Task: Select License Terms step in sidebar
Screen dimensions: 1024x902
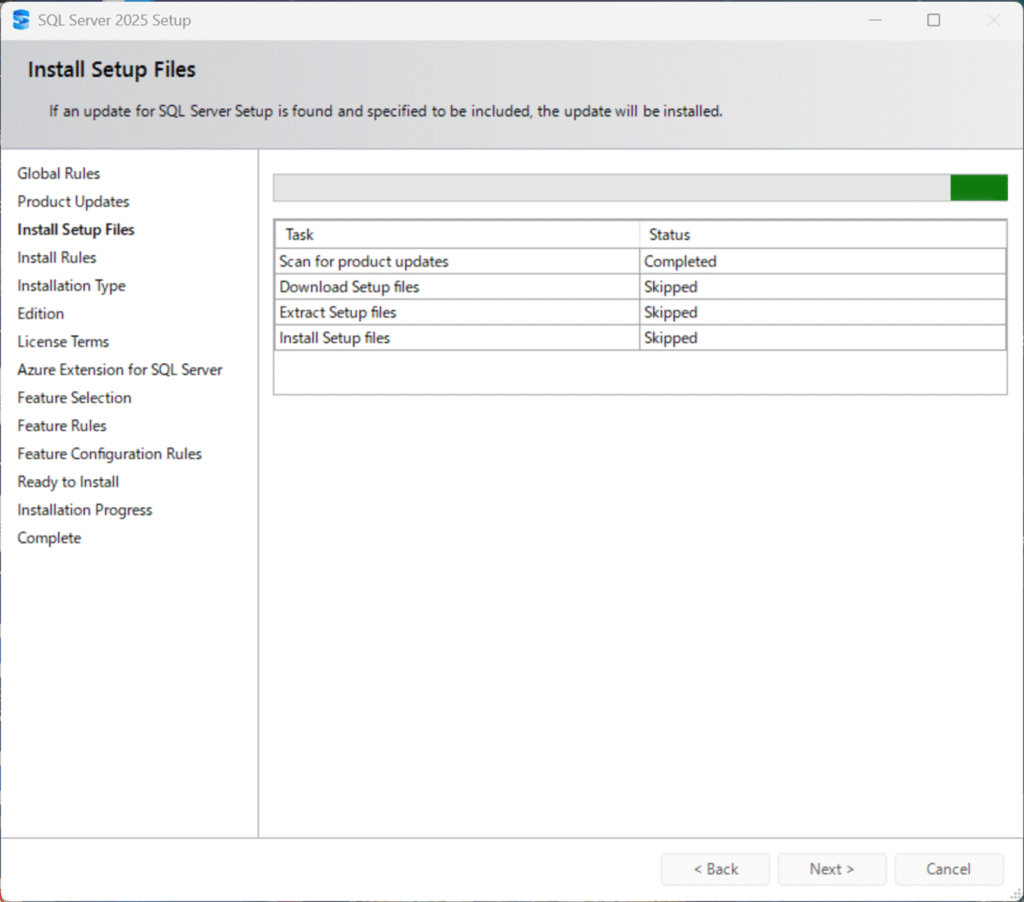Action: point(63,342)
